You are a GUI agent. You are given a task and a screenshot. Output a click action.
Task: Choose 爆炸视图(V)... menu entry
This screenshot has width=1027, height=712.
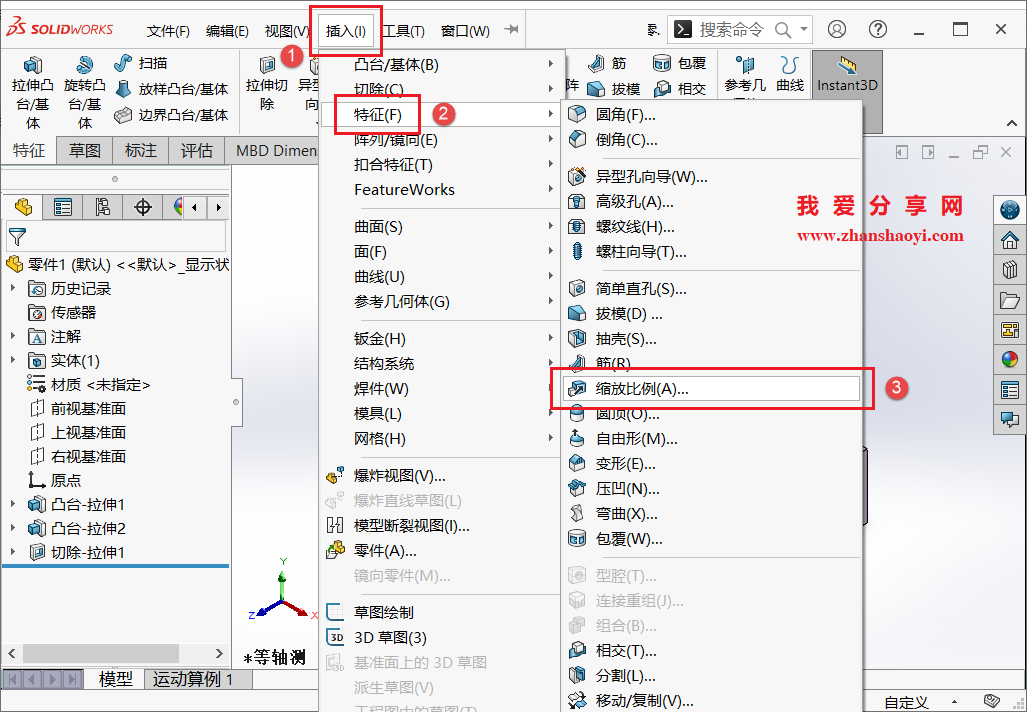click(441, 476)
